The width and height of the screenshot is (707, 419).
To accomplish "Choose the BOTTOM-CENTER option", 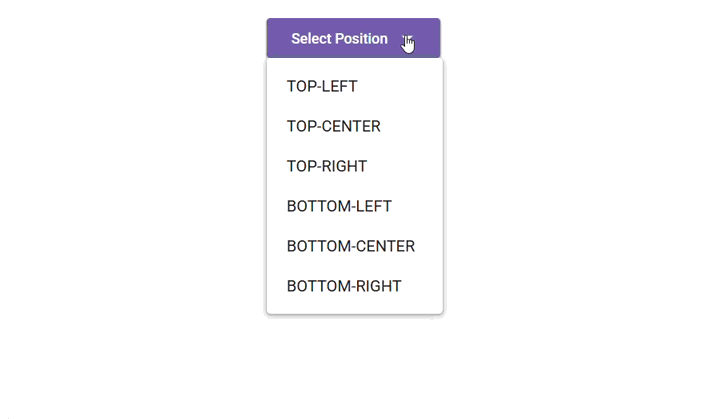I will 350,247.
